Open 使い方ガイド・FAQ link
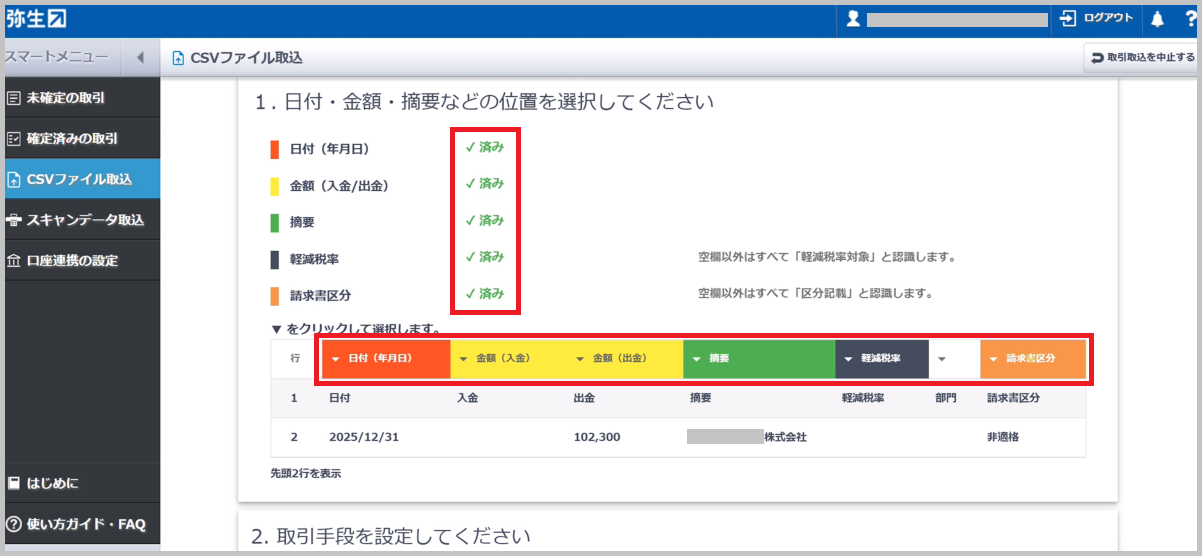Screen dimensions: 1202x556 pyautogui.click(x=80, y=524)
